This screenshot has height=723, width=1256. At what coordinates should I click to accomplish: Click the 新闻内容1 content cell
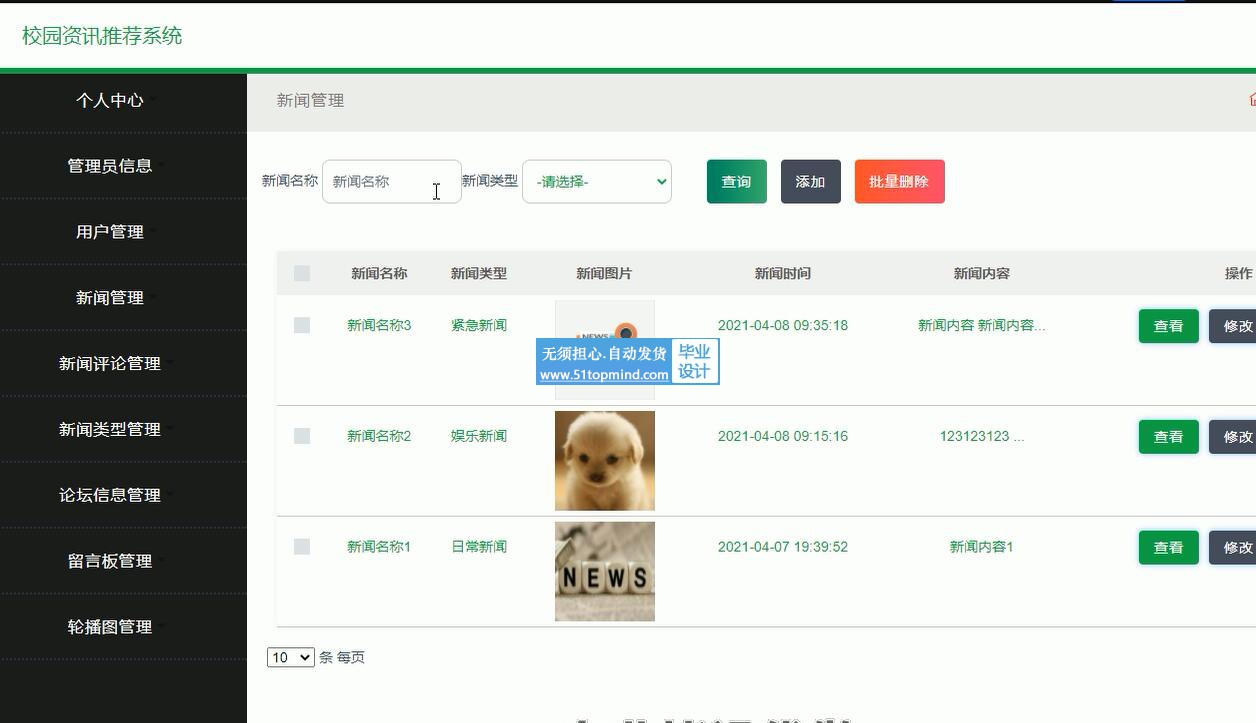(x=982, y=547)
